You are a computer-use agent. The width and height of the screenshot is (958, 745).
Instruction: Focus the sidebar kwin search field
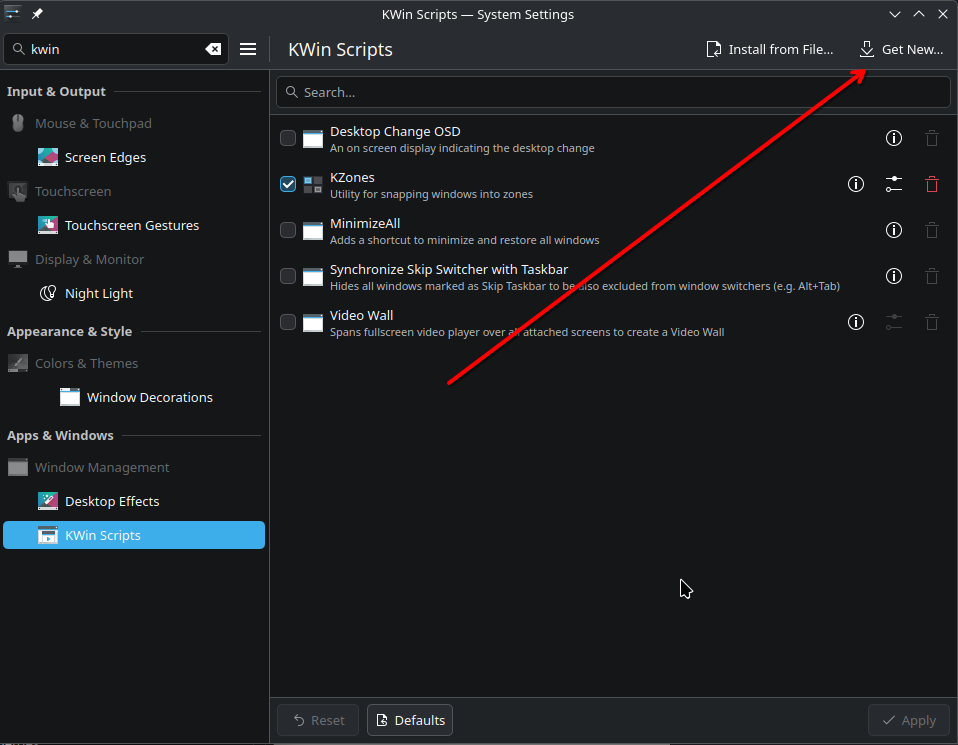(x=116, y=49)
